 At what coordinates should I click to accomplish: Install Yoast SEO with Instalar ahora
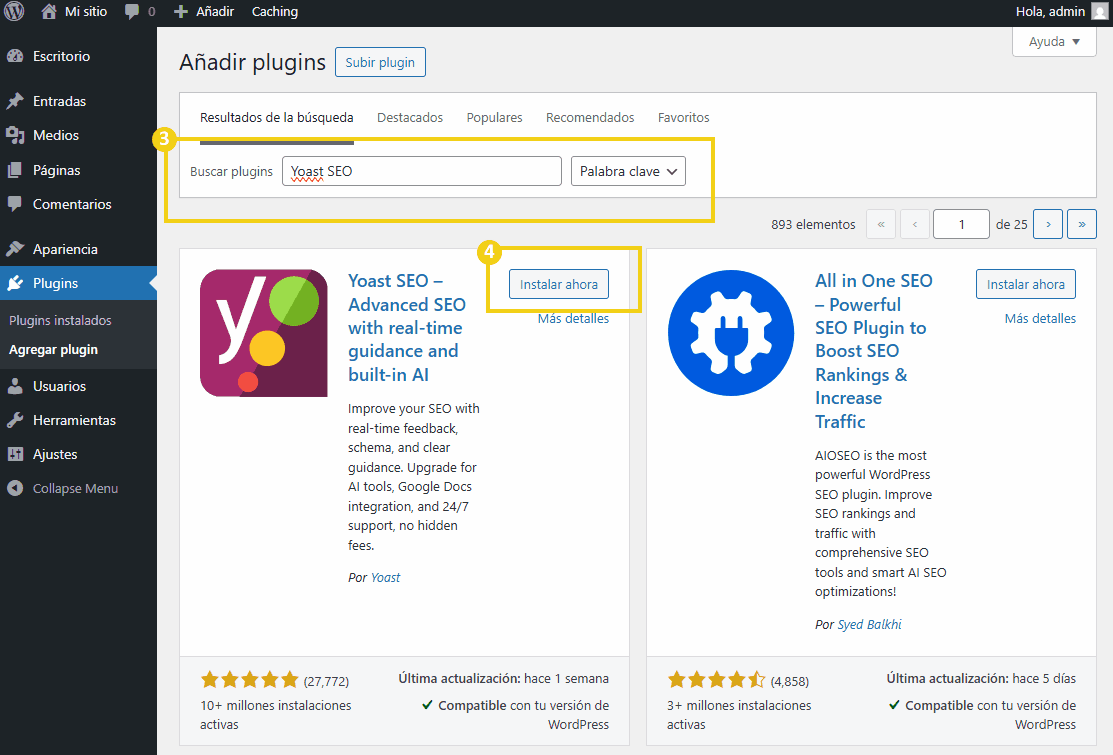[x=558, y=284]
